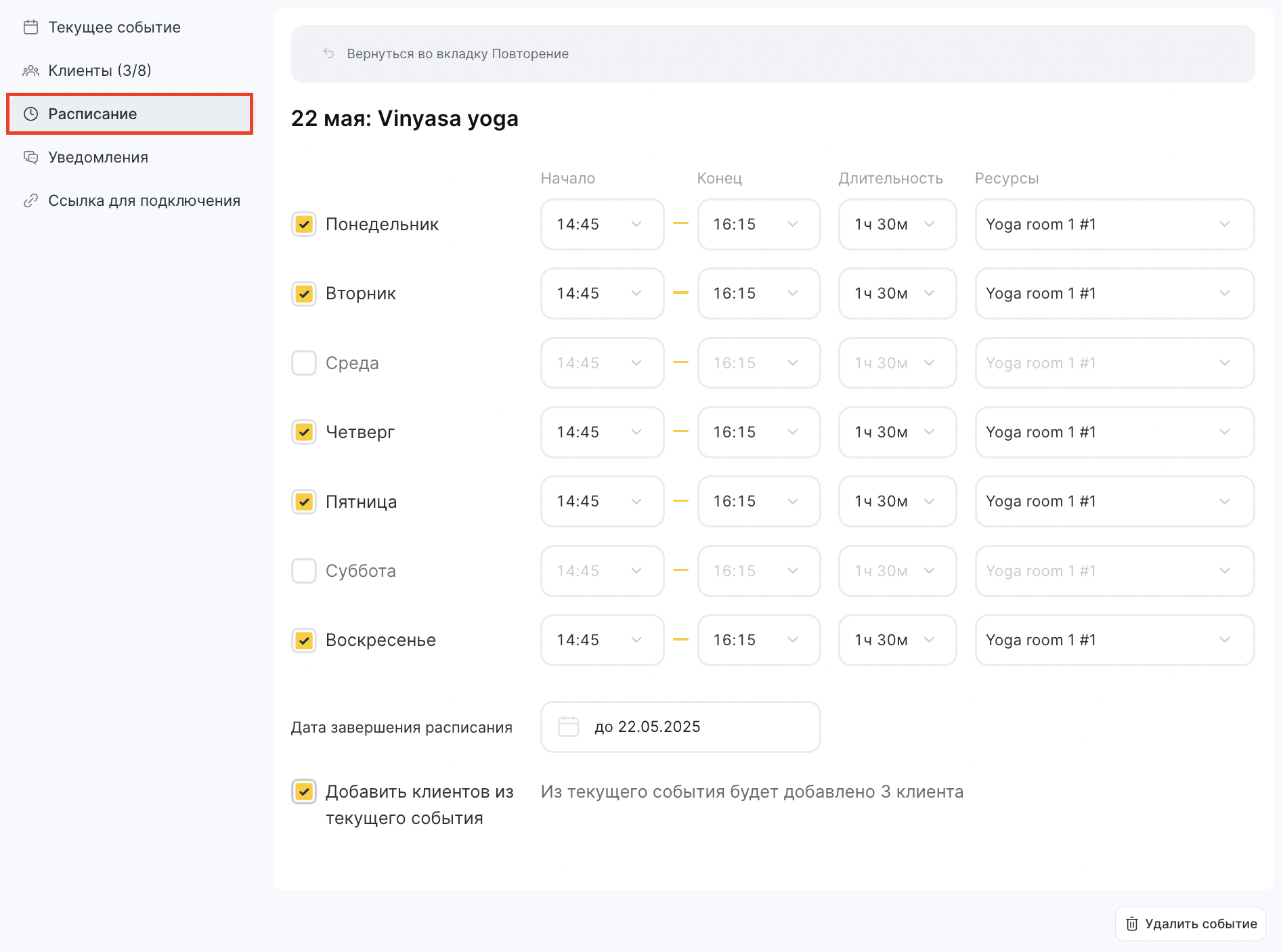Click Из текущего события будет добавлено 3 клиента
This screenshot has width=1281, height=952.
click(752, 792)
